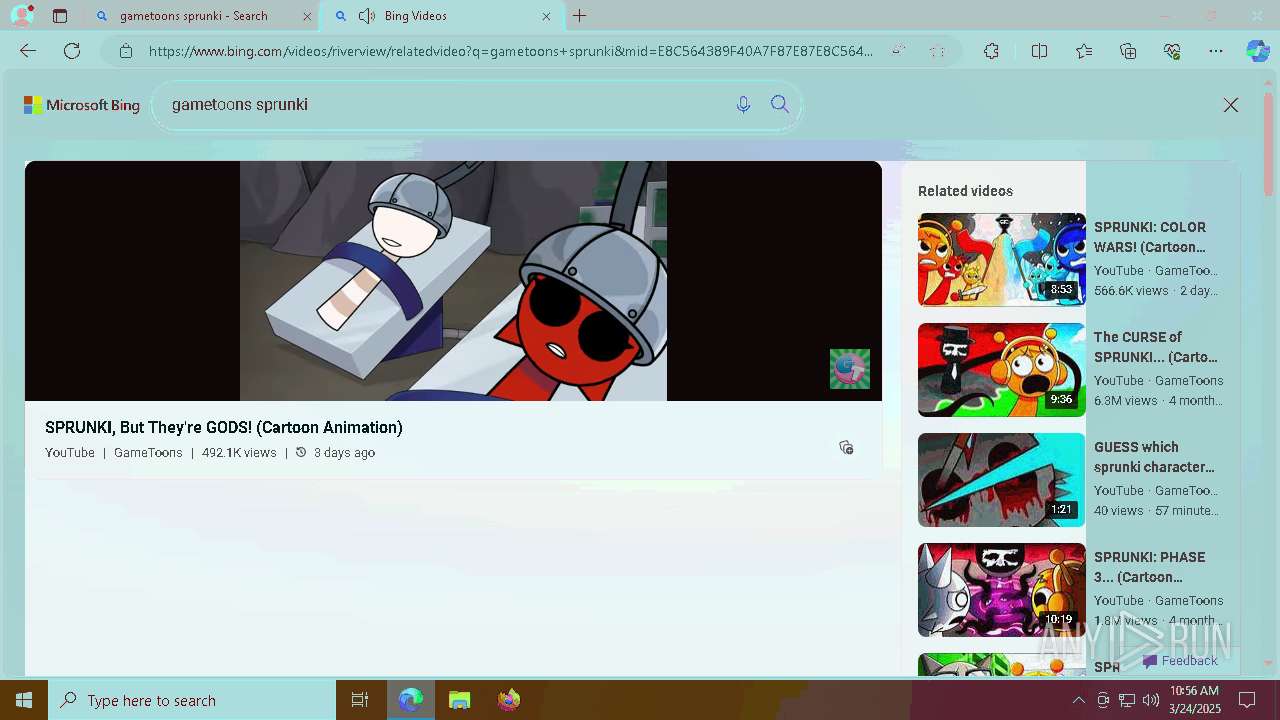Open Favorites star icon
Image resolution: width=1280 pixels, height=720 pixels.
(1084, 51)
